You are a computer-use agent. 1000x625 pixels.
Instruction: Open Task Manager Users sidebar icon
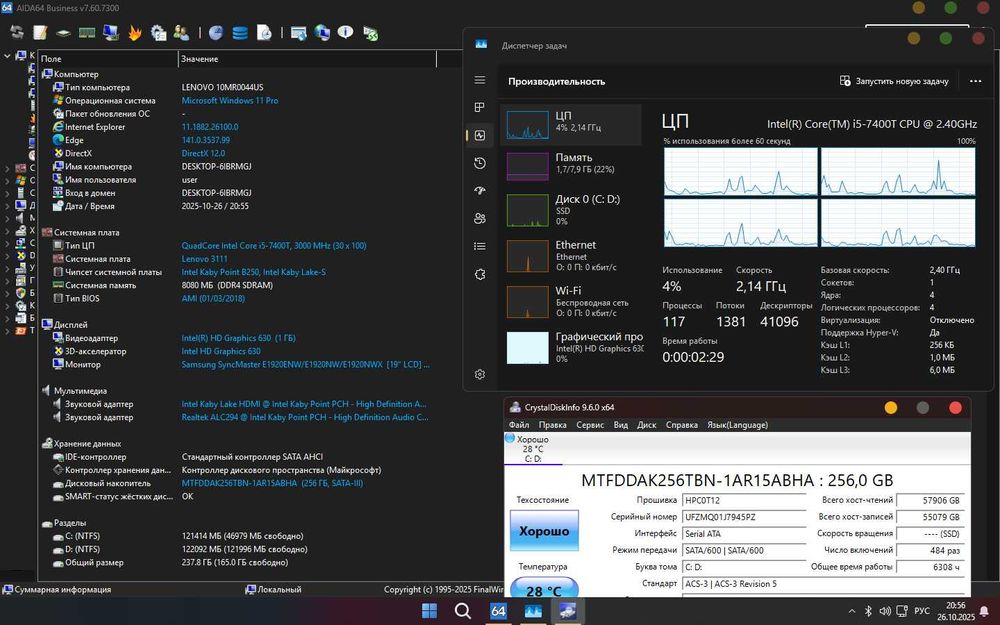480,219
